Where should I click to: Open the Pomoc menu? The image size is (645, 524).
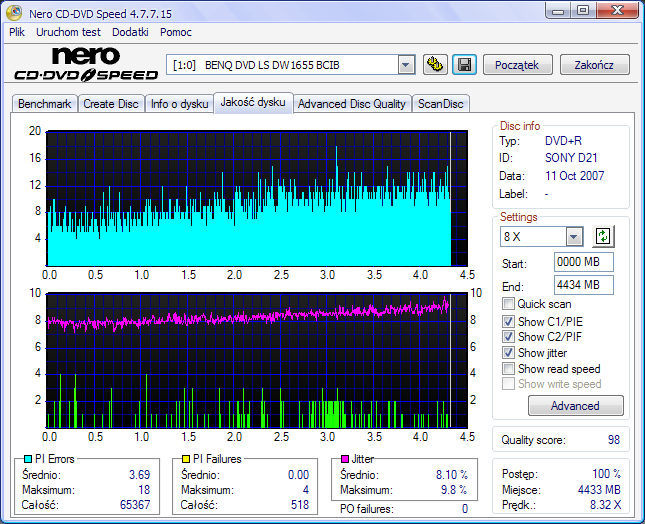[176, 32]
